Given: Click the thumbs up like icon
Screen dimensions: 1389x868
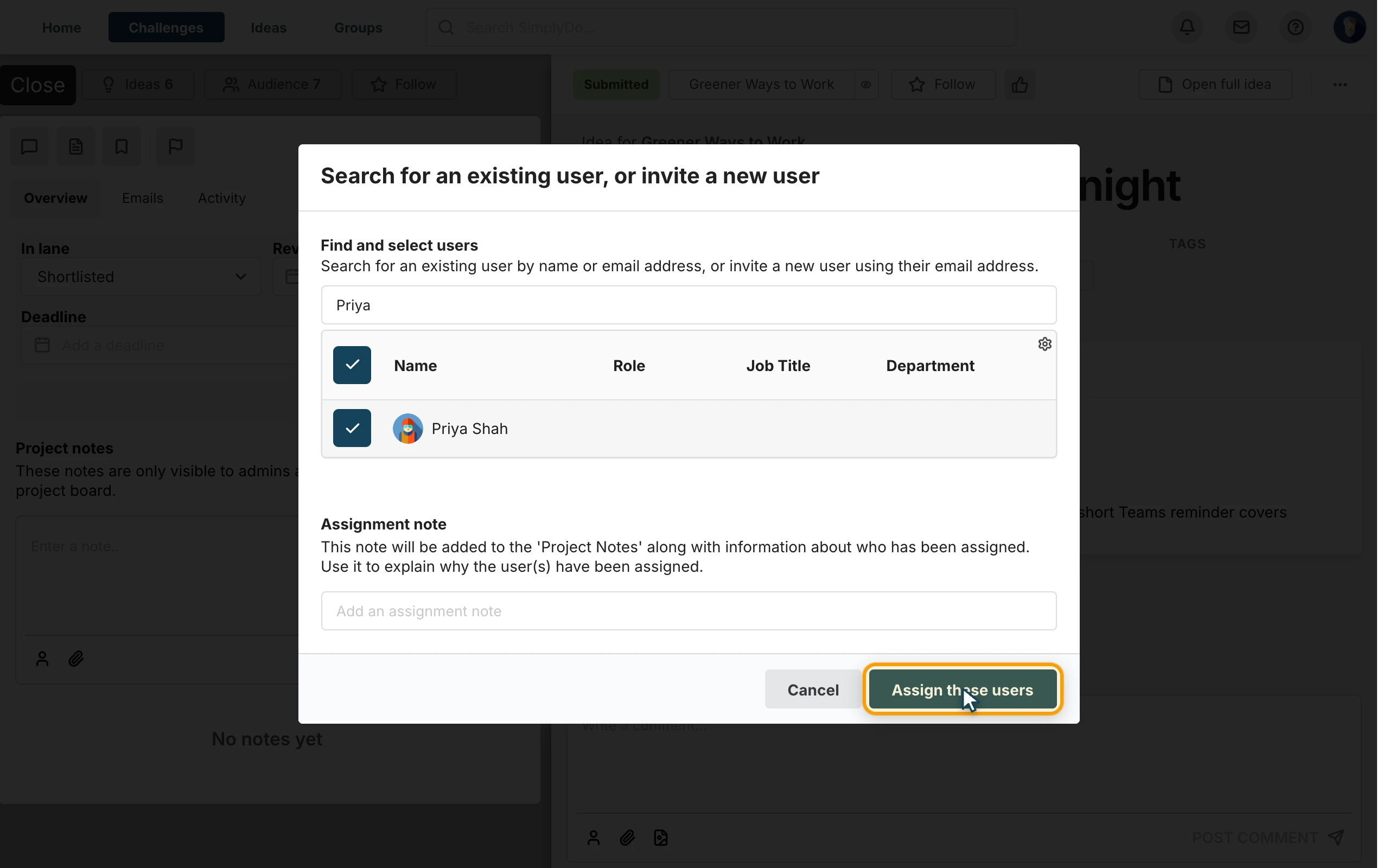Looking at the screenshot, I should pos(1020,85).
